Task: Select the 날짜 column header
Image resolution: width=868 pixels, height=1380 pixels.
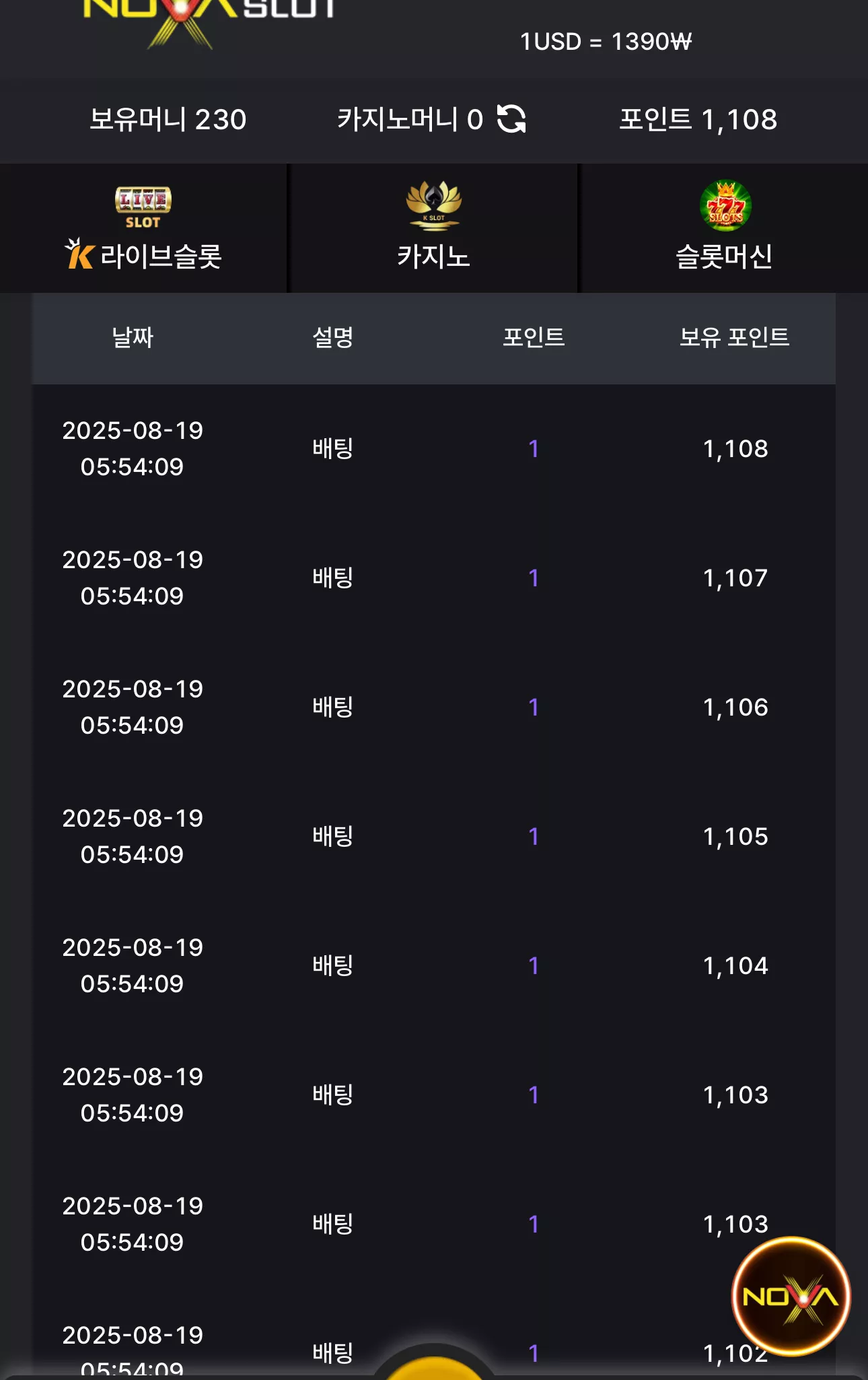Action: tap(133, 337)
